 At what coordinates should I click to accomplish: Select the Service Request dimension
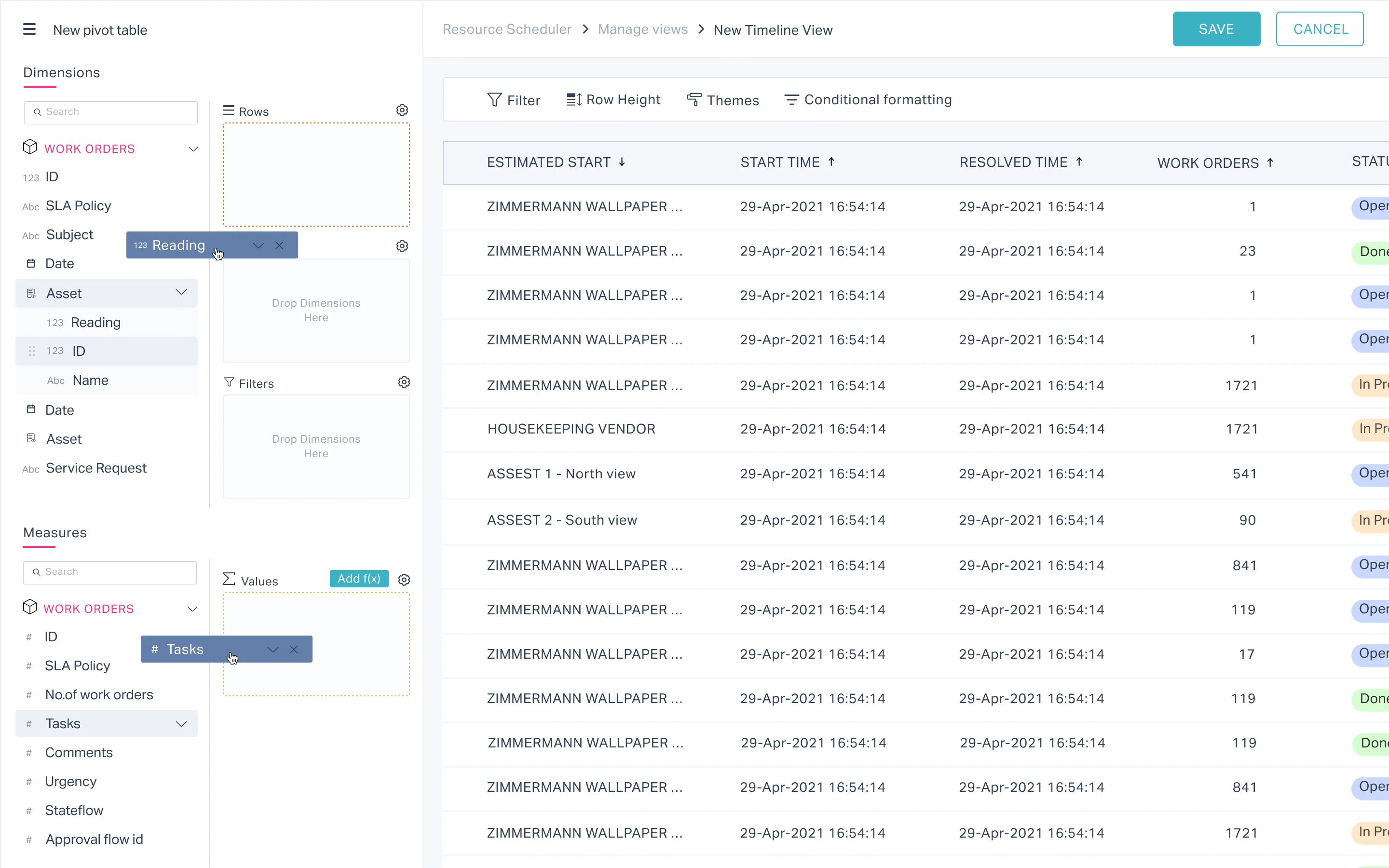(96, 468)
